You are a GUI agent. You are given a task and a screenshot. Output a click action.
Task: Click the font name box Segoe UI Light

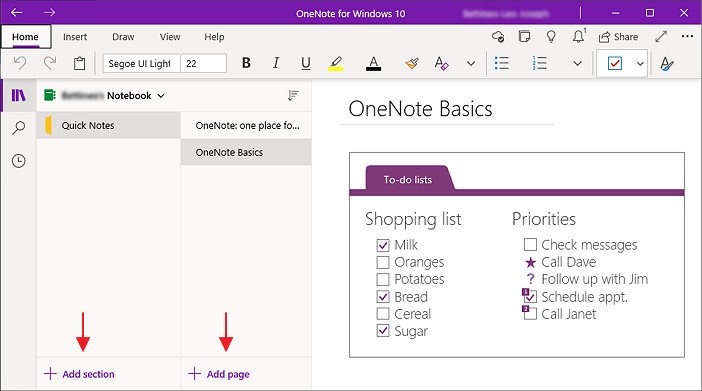point(141,64)
